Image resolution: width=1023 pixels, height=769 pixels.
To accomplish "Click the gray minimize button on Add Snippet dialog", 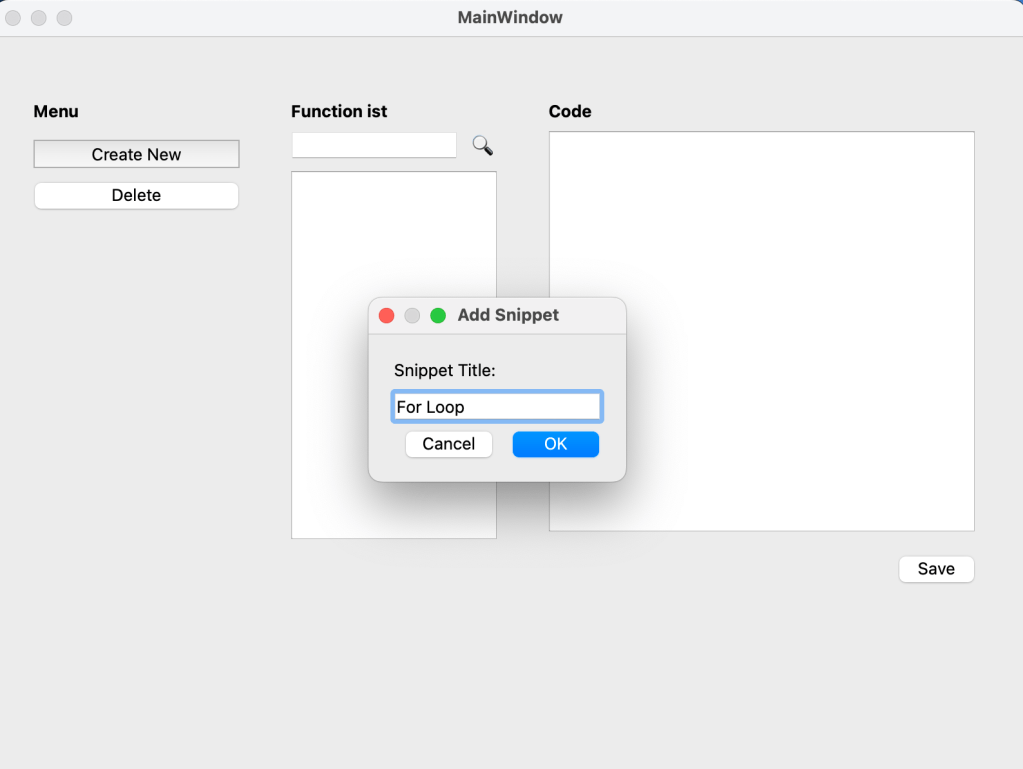I will point(412,316).
